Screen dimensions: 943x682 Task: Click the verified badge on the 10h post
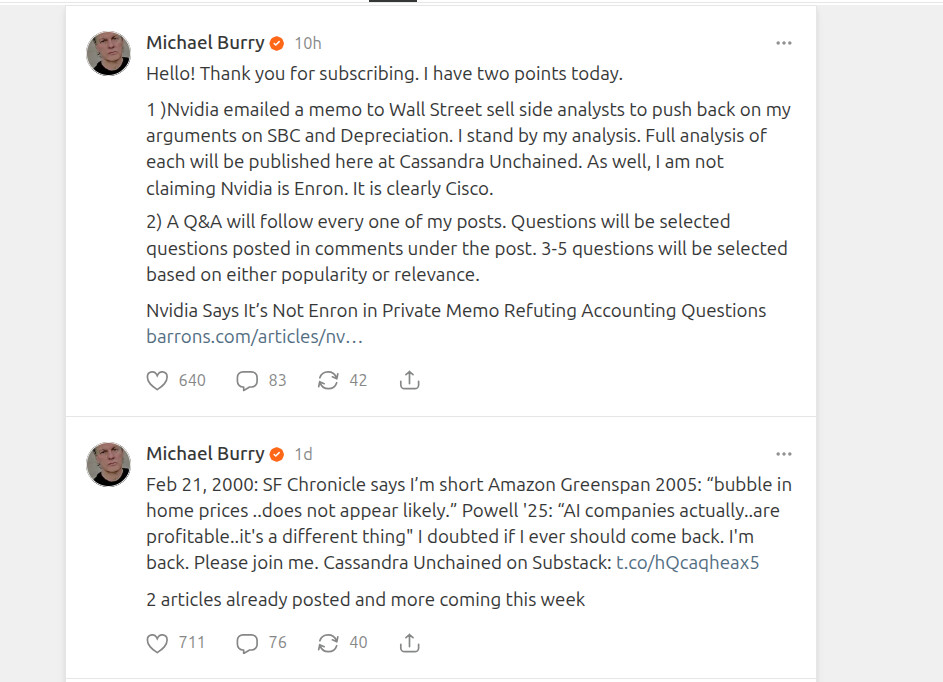278,43
